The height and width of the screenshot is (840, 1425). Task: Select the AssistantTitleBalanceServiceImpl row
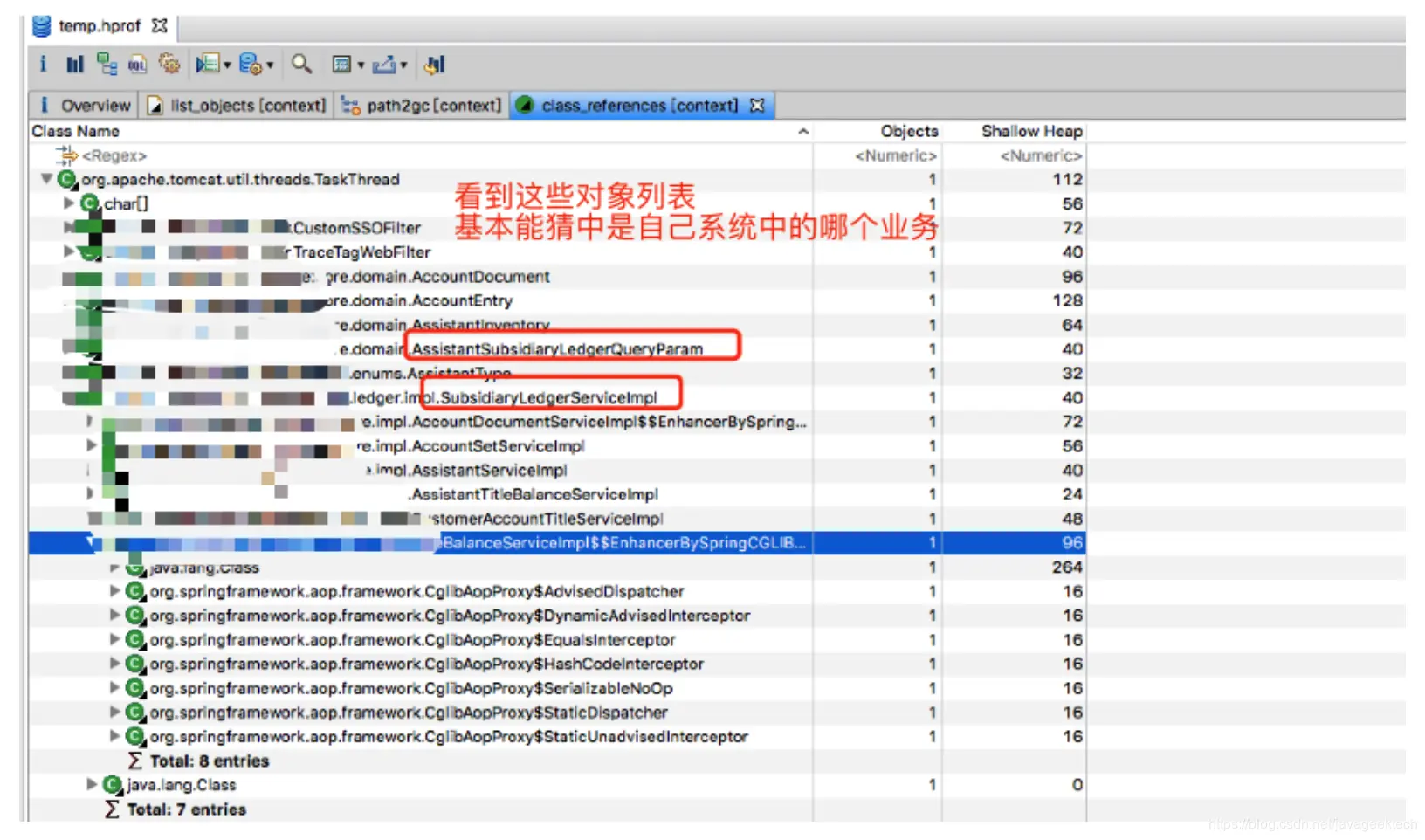click(559, 494)
